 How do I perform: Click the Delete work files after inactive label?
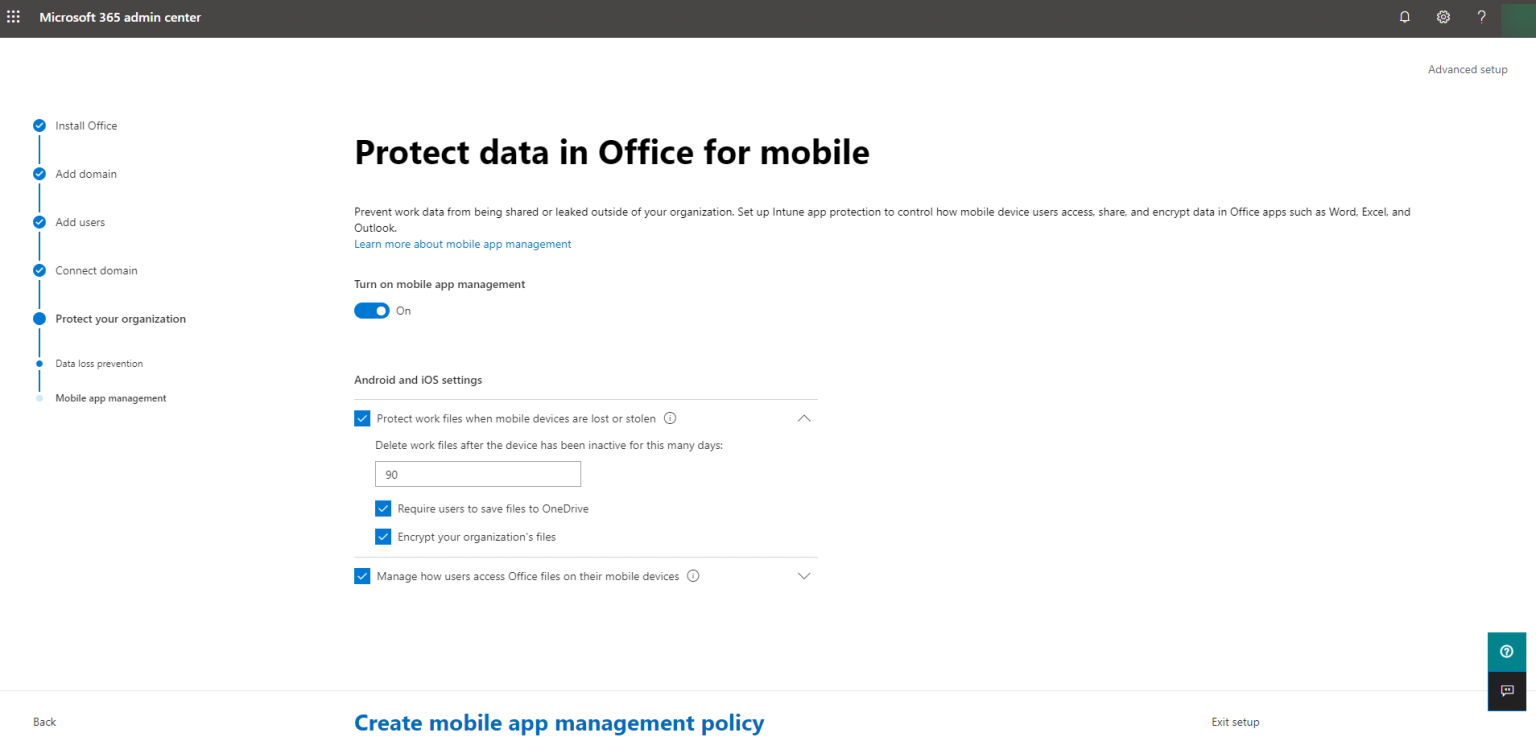[549, 445]
